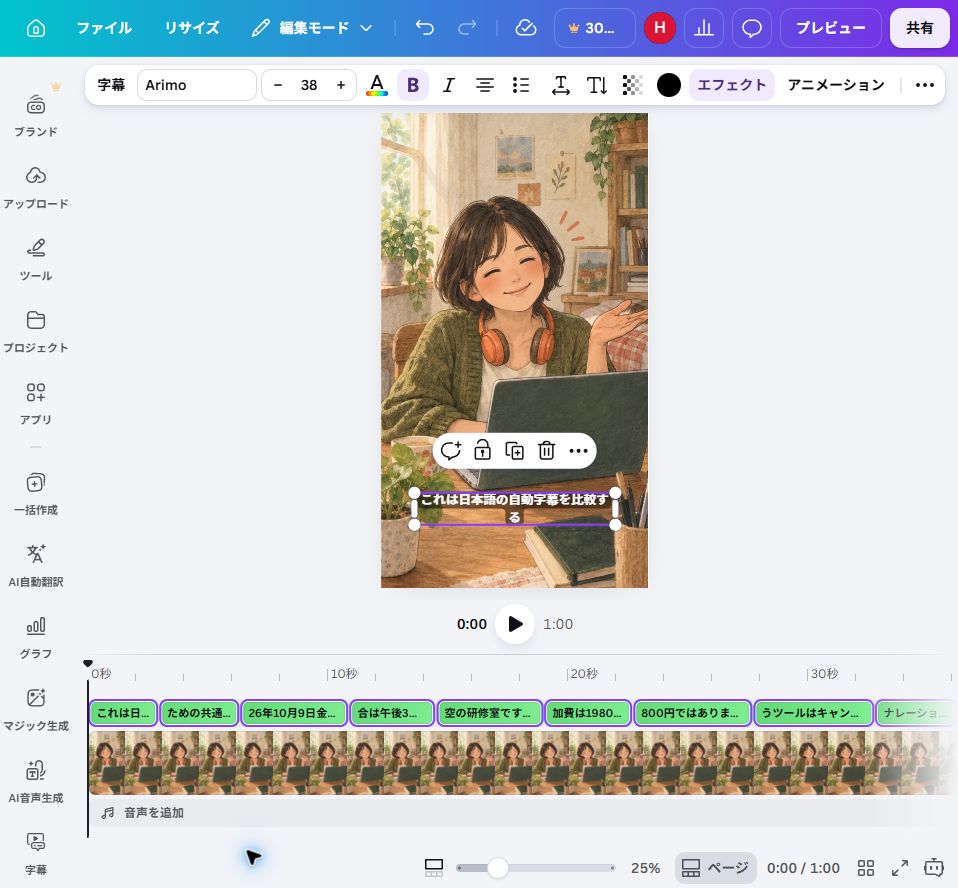Open the ブランド sidebar panel
This screenshot has height=888, width=958.
36,116
